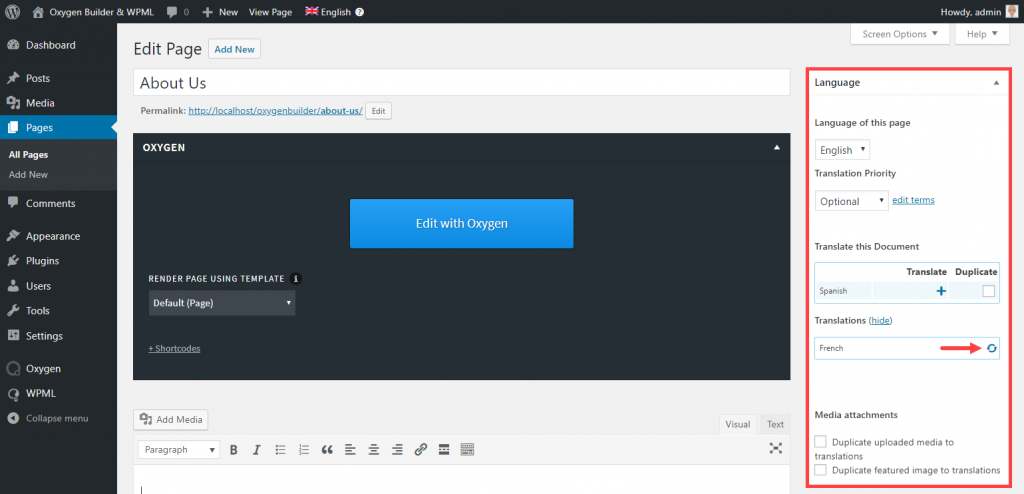Viewport: 1024px width, 494px height.
Task: Click the Users person icon
Action: 12,286
